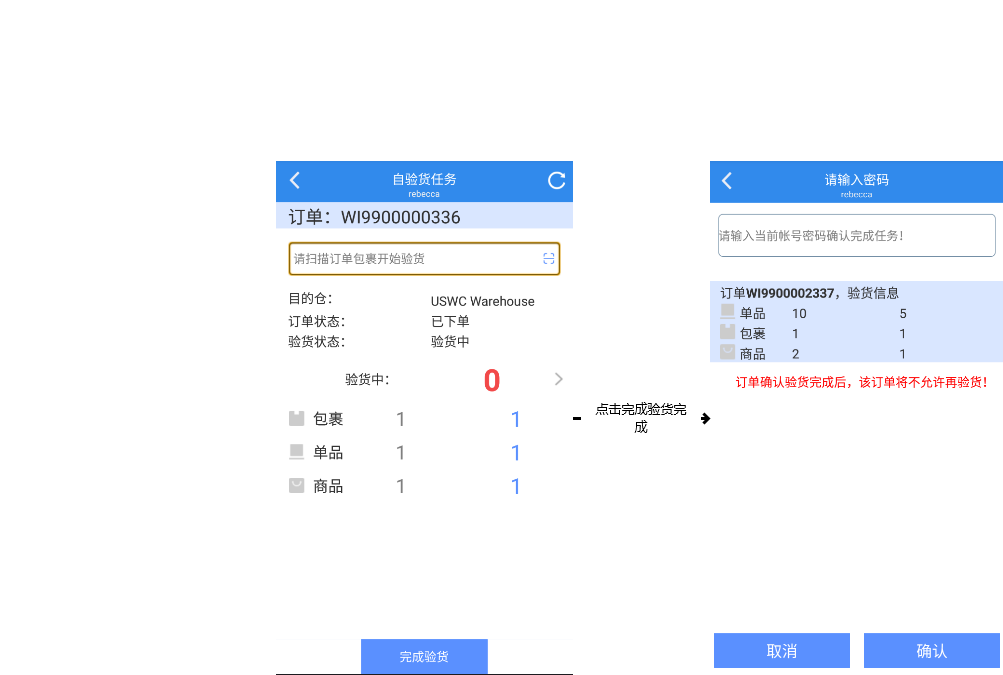Click the 单品 verified value 5
This screenshot has height=675, width=1003.
(903, 314)
